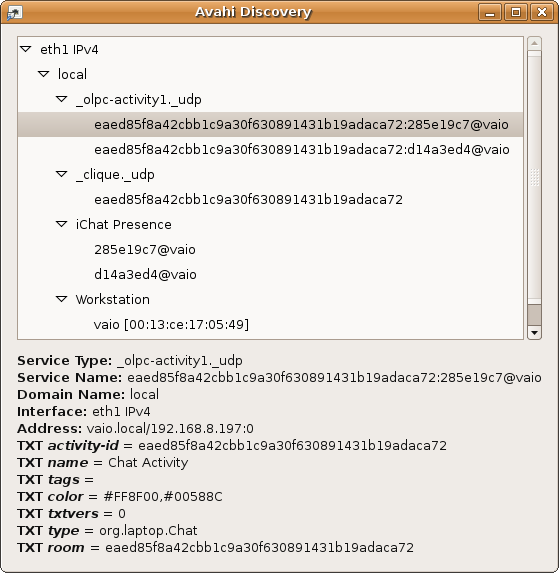Screen dimensions: 559x573
Task: Collapse the _olpc-activity1._udp service group
Action: click(x=61, y=99)
